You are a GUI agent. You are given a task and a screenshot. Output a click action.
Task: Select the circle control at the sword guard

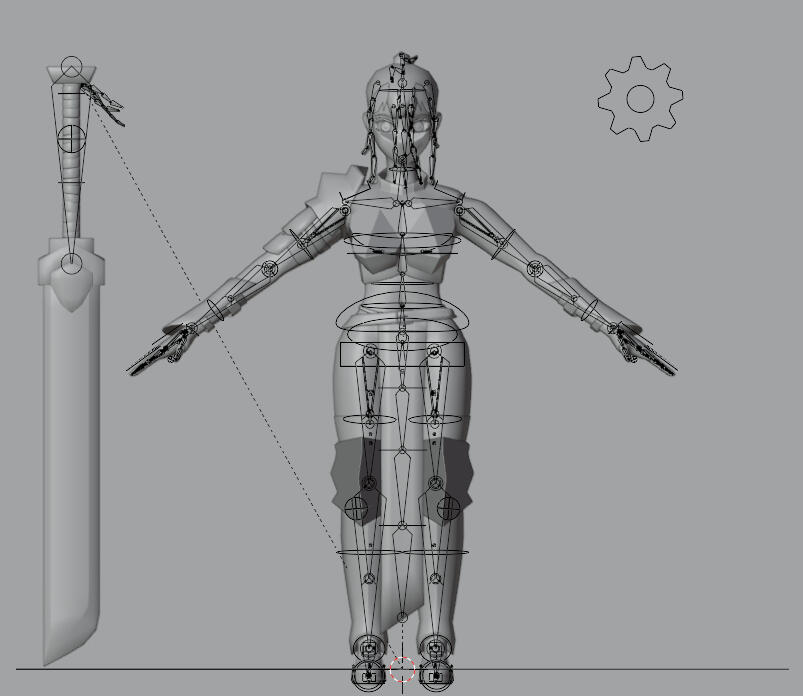[71, 263]
